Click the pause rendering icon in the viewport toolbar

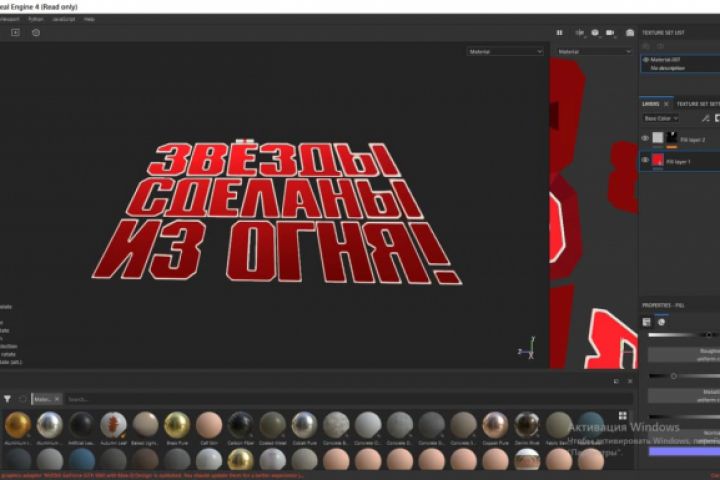[559, 33]
